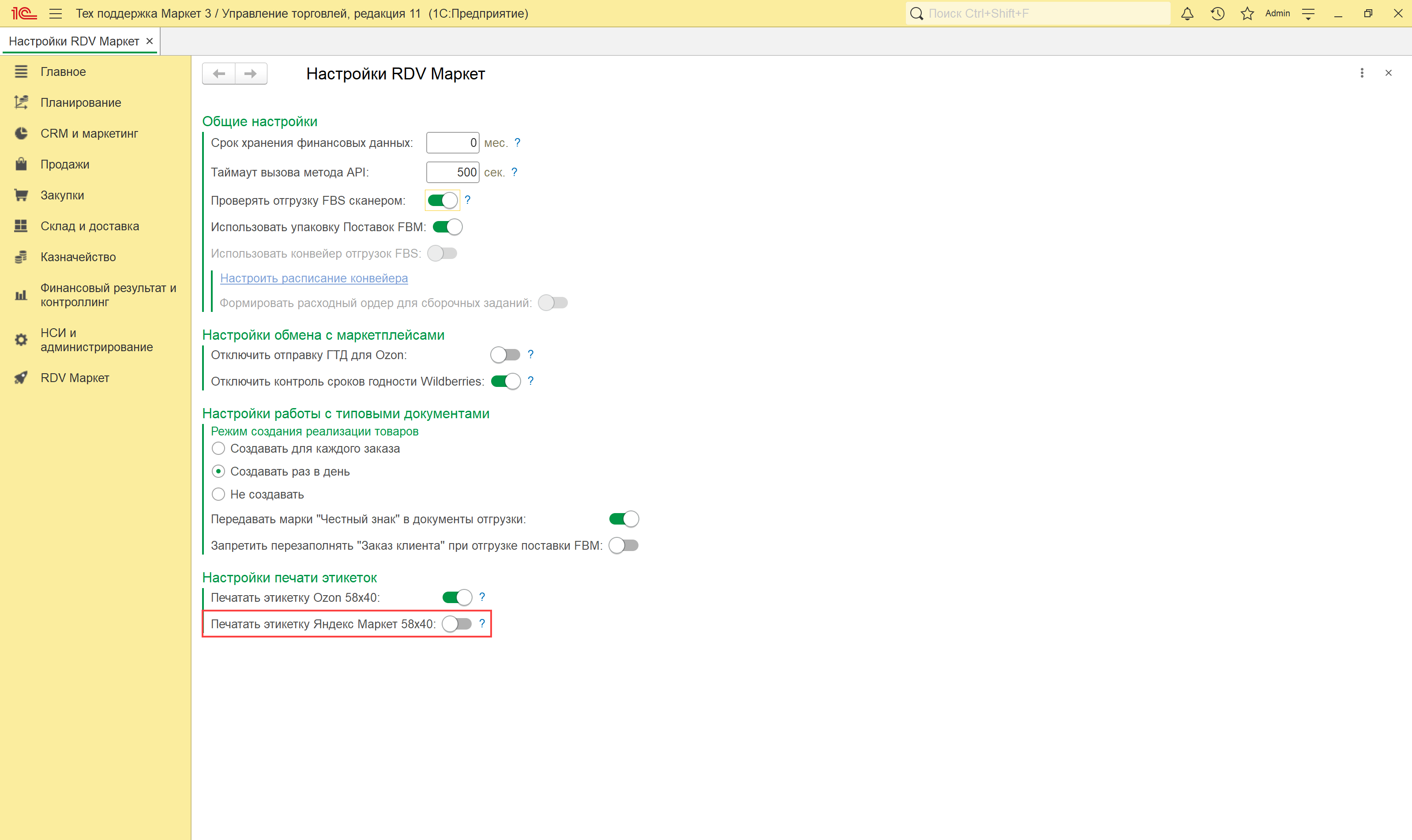Toggle Проверять отгрузку FBS сканером switch

coord(442,200)
